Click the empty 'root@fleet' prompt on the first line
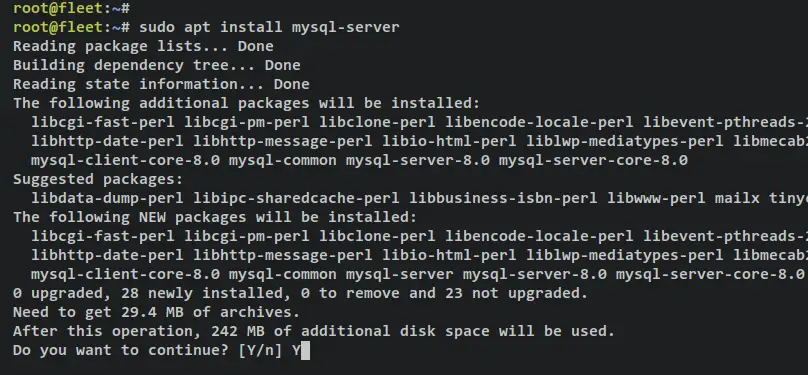 pyautogui.click(x=72, y=8)
